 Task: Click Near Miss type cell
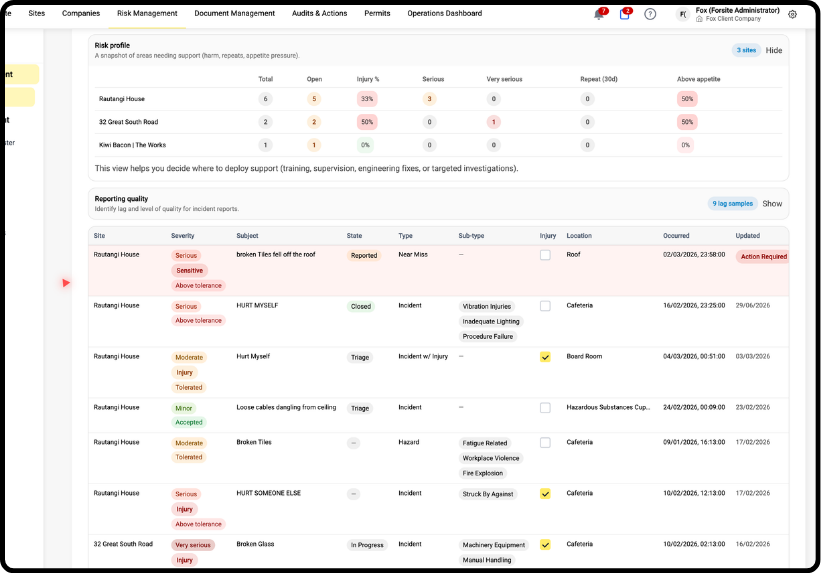413,255
